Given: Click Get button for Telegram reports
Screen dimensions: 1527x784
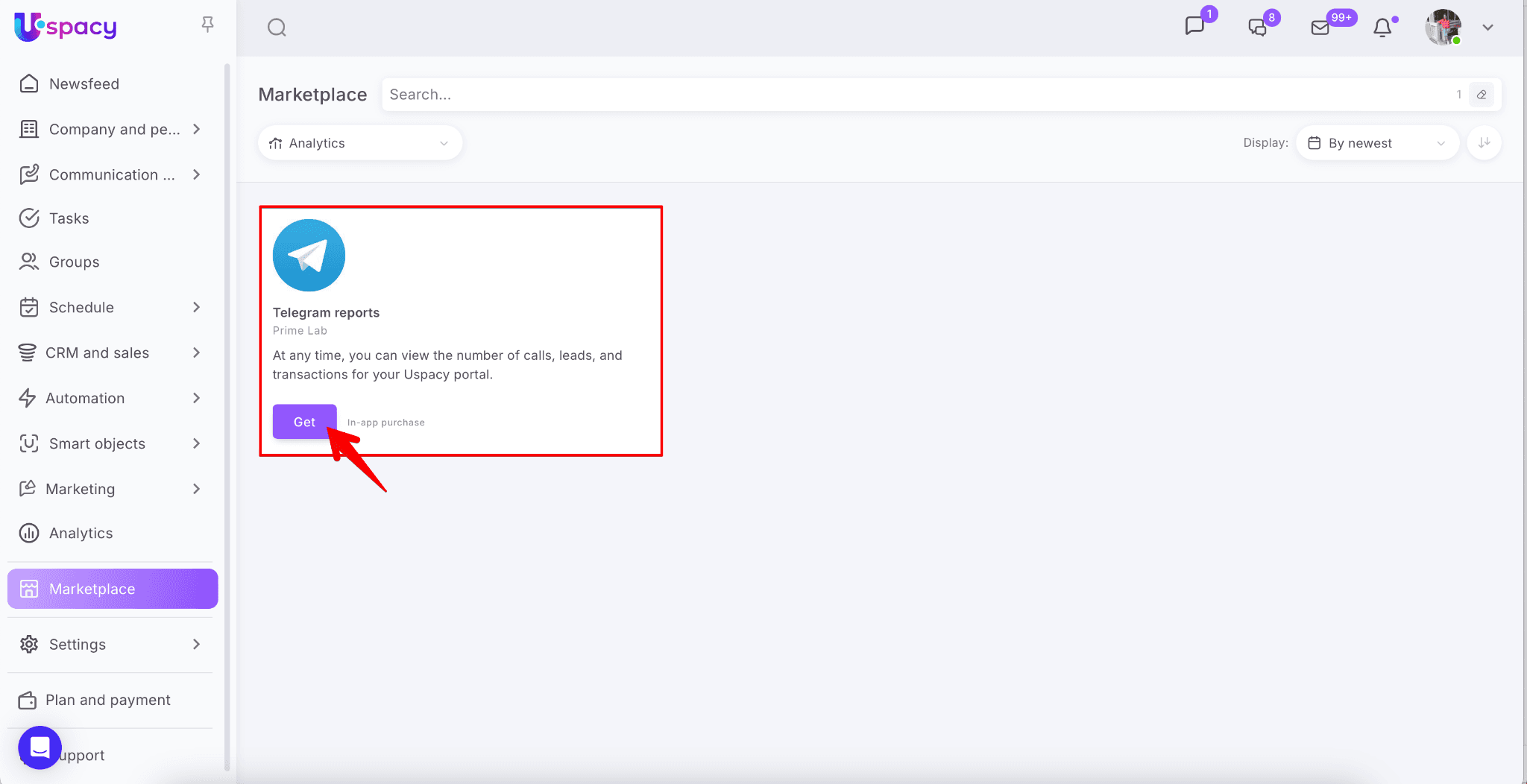Looking at the screenshot, I should (x=304, y=422).
